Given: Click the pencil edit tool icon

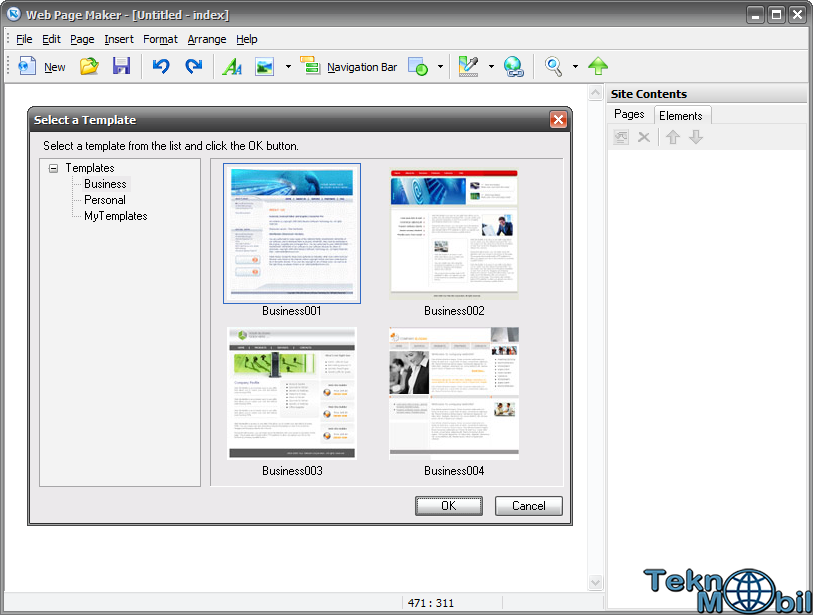Looking at the screenshot, I should pos(469,66).
